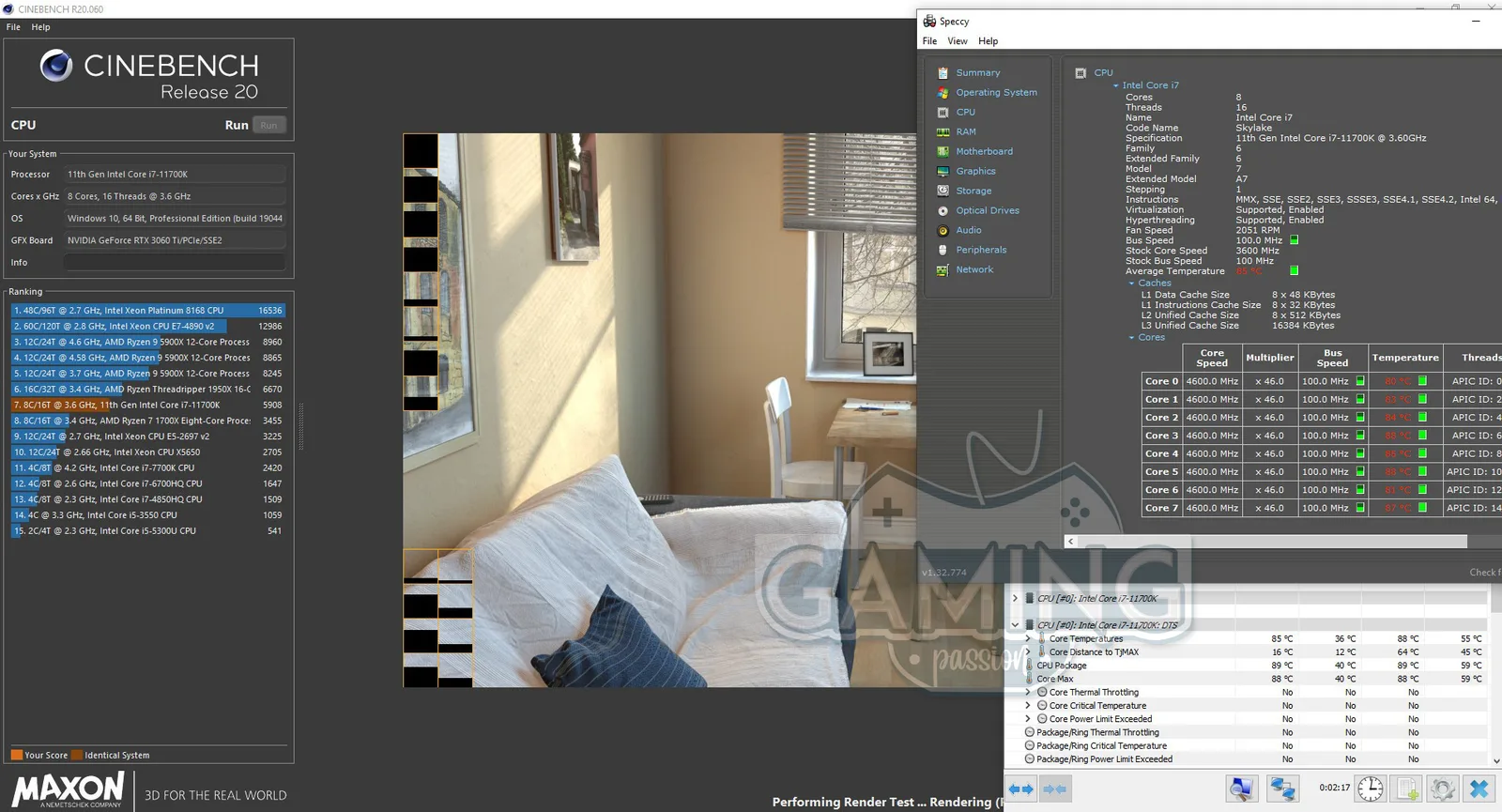Click the small grey Run button beside CPU in Cinebench

268,125
